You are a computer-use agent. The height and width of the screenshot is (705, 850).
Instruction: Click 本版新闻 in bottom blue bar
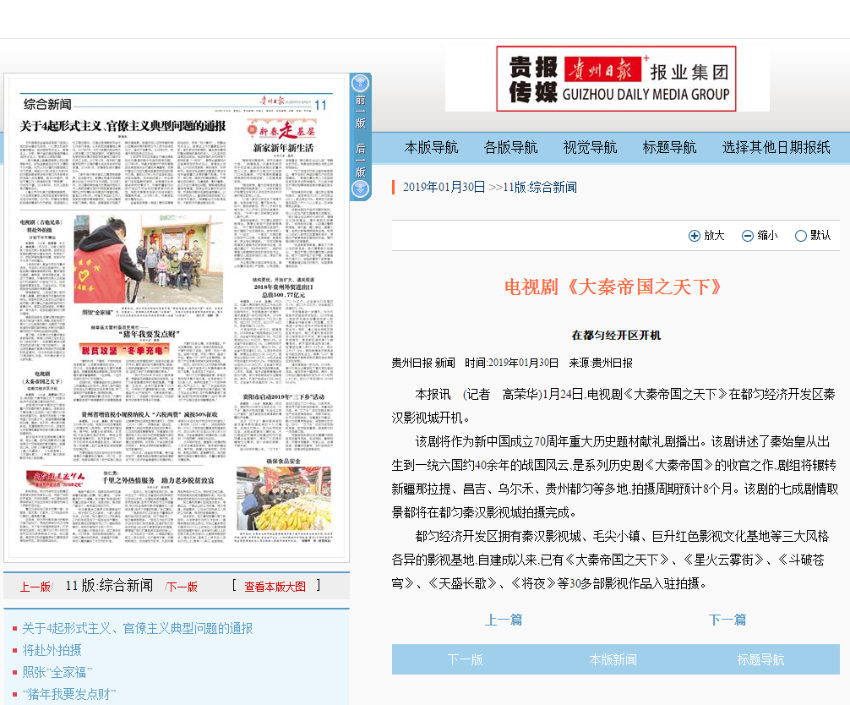point(613,659)
